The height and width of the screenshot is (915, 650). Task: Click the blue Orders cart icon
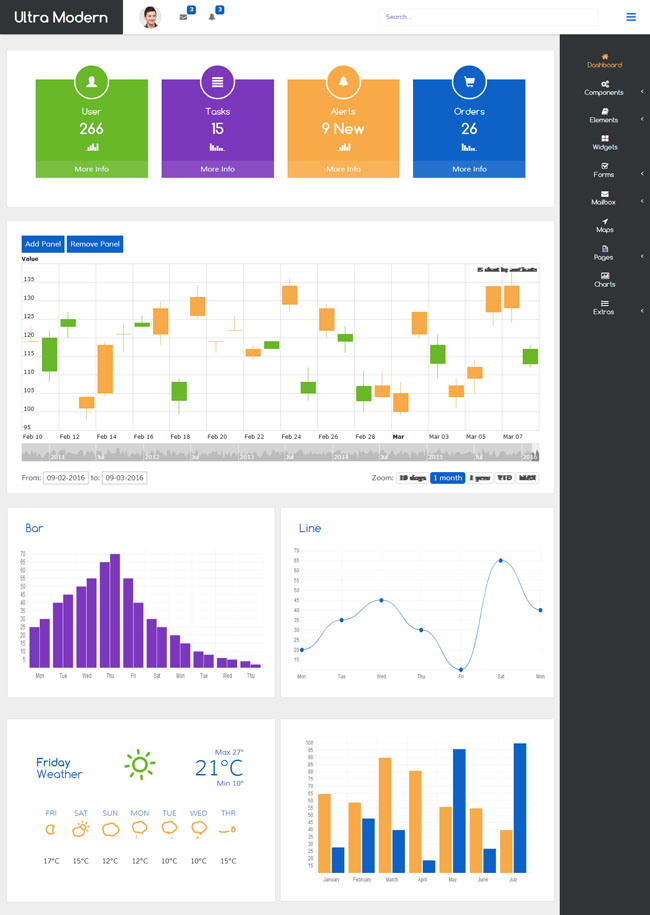click(x=469, y=82)
